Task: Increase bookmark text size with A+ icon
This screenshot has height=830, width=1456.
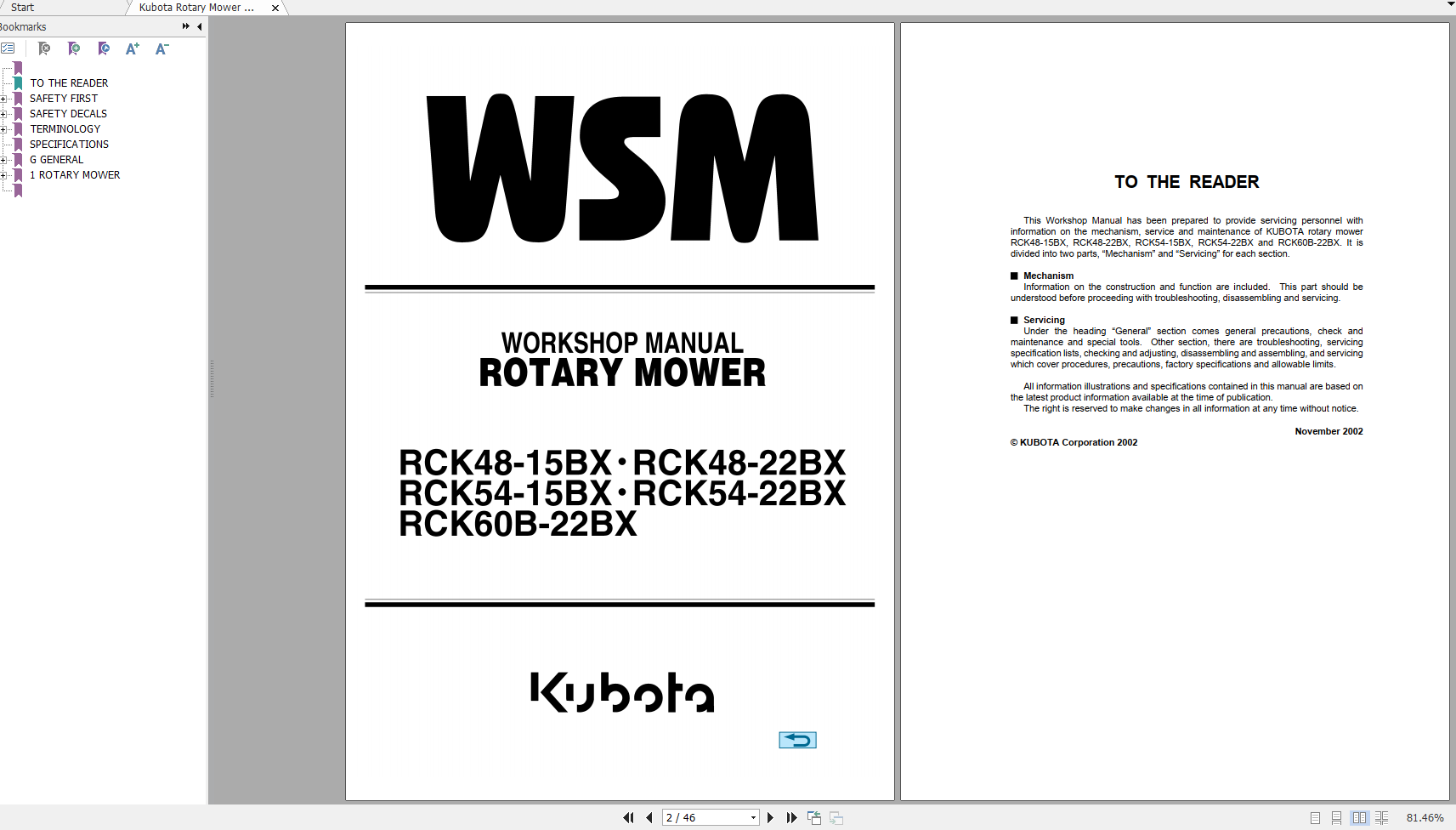Action: coord(132,48)
